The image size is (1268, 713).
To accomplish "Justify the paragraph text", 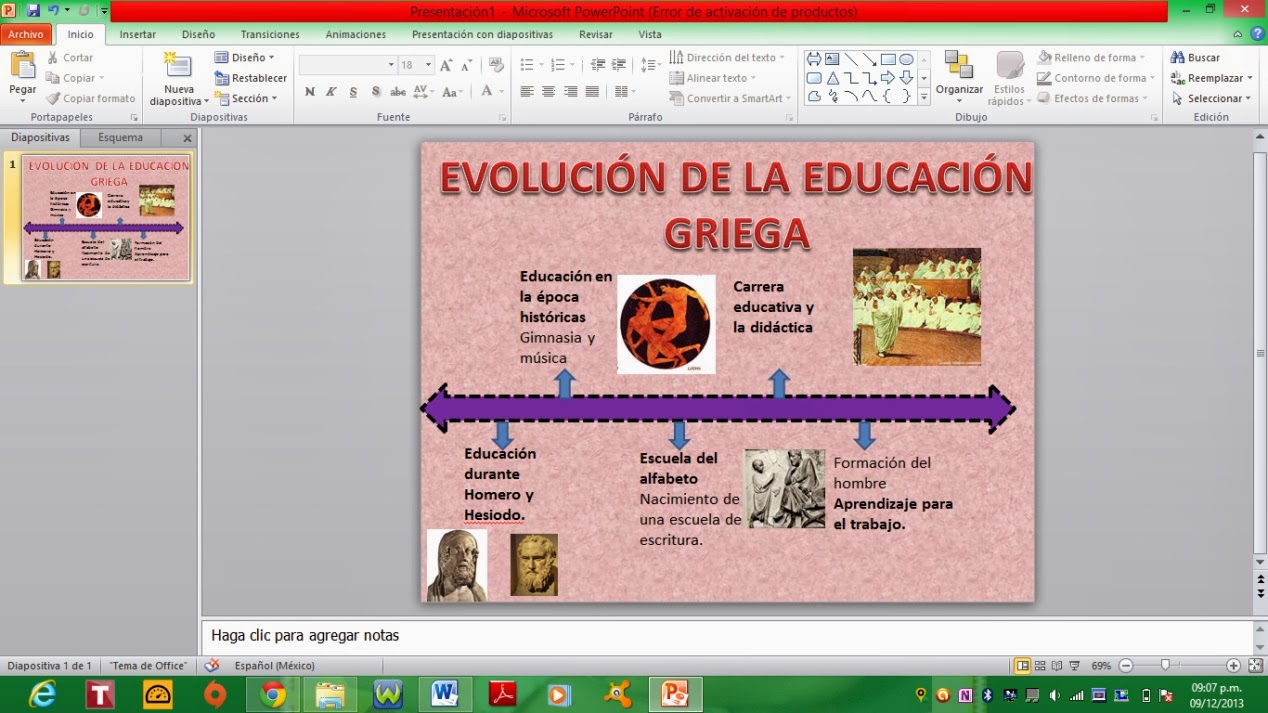I will click(x=592, y=91).
